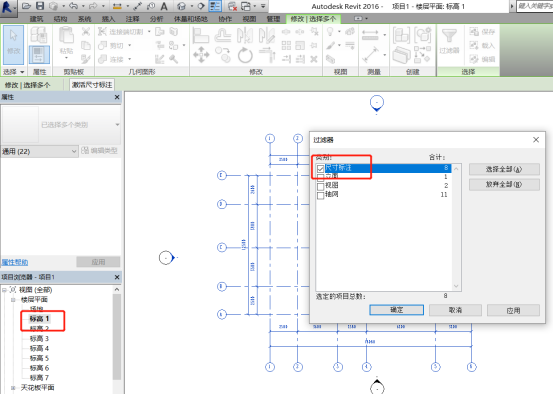Open the 粘贴 dropdown arrow under Paste
Viewport: 554px width, 395px height.
[x=66, y=58]
